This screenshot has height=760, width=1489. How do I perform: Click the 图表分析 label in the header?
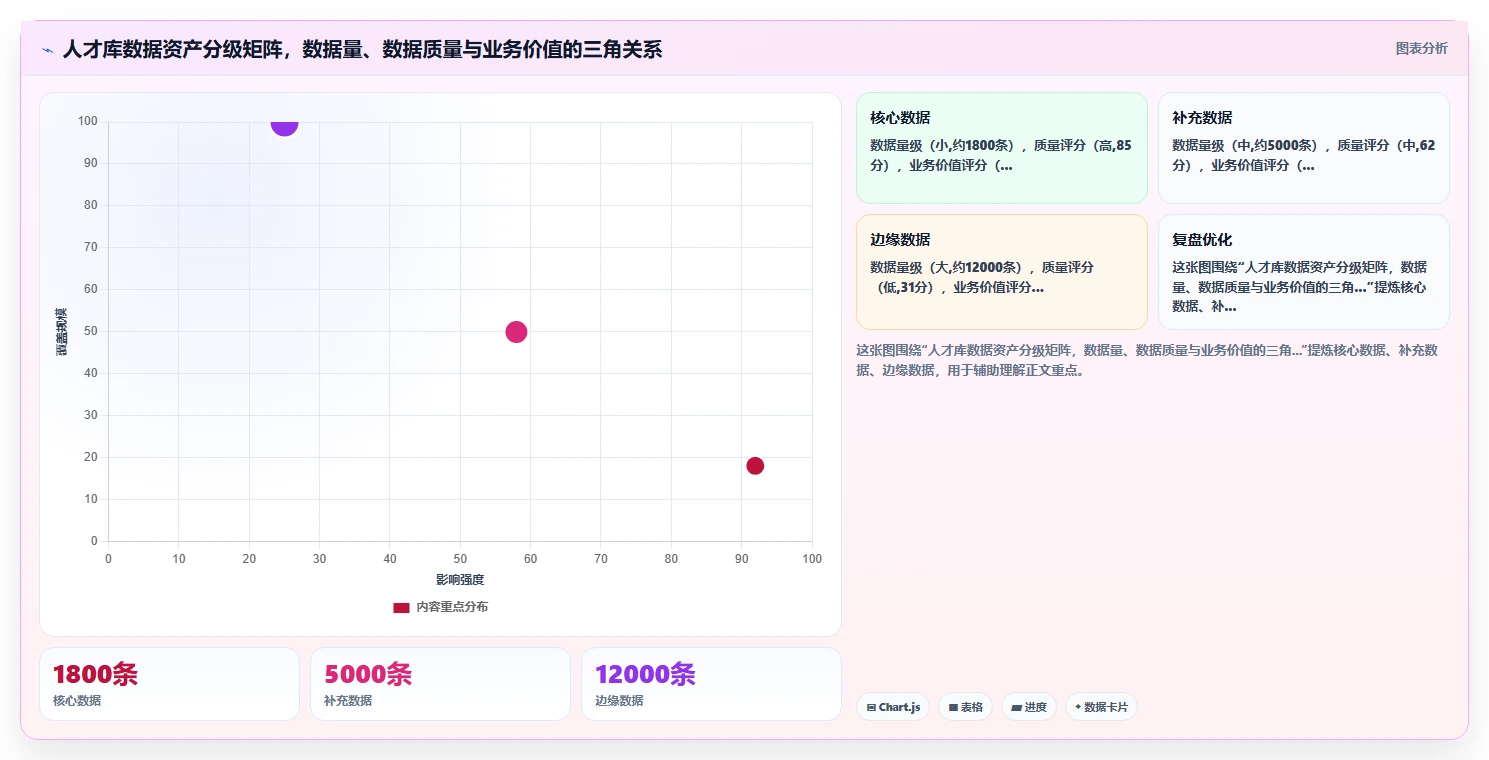click(1421, 48)
